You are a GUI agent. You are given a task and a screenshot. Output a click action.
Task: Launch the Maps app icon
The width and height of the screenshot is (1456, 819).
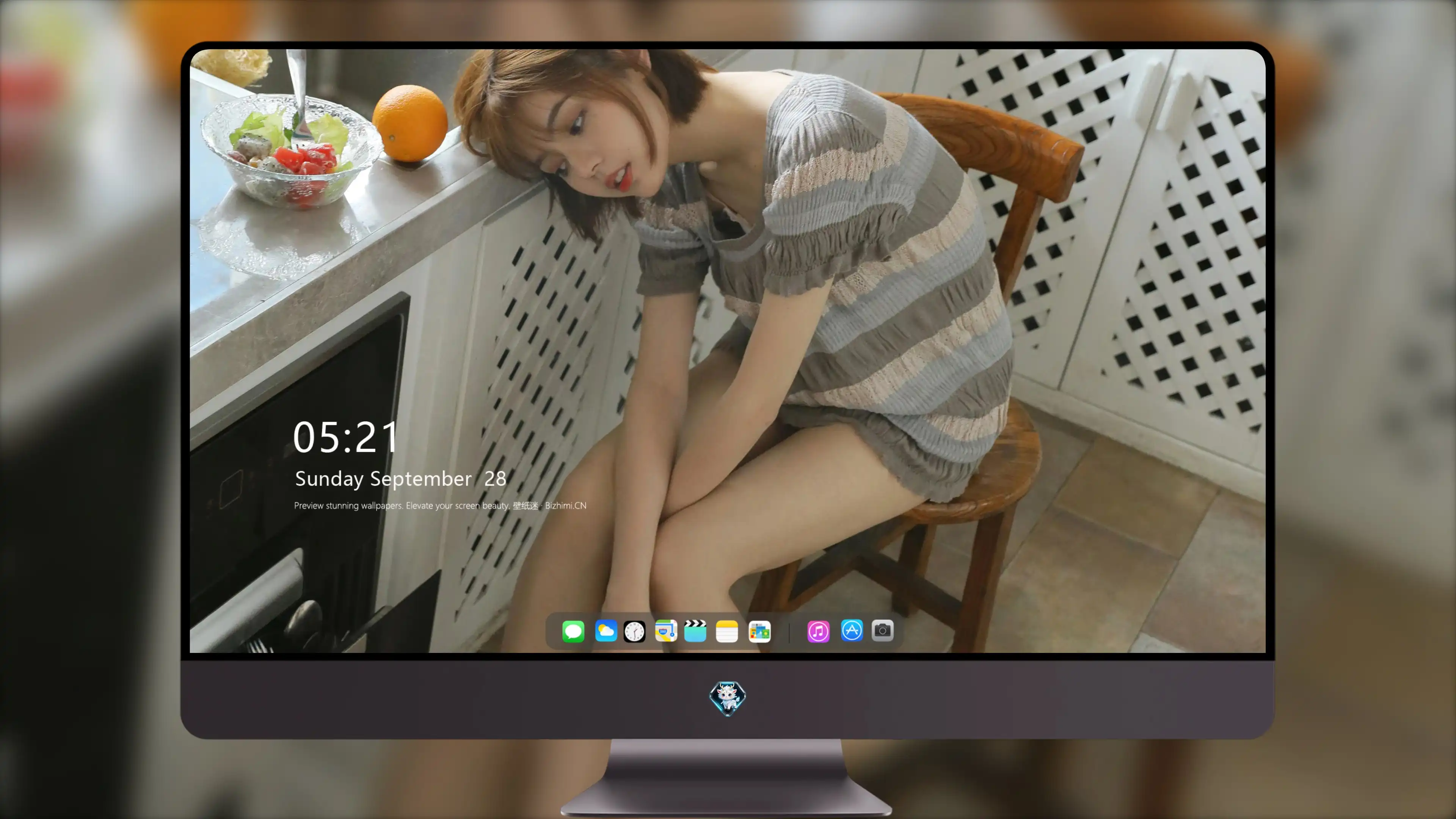tap(666, 631)
